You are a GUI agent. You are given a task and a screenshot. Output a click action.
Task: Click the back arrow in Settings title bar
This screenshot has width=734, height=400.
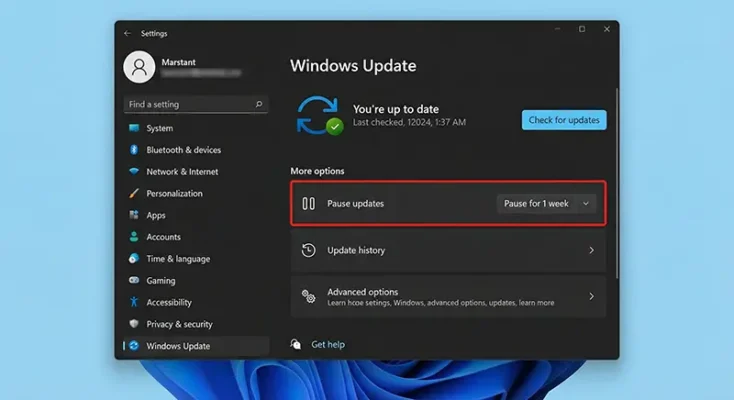(x=127, y=33)
